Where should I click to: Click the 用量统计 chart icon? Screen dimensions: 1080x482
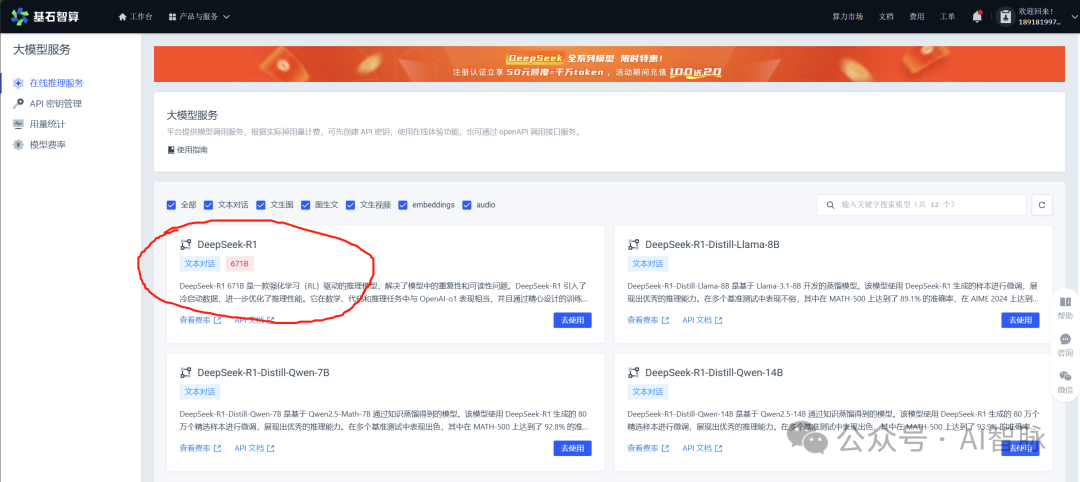click(x=19, y=124)
